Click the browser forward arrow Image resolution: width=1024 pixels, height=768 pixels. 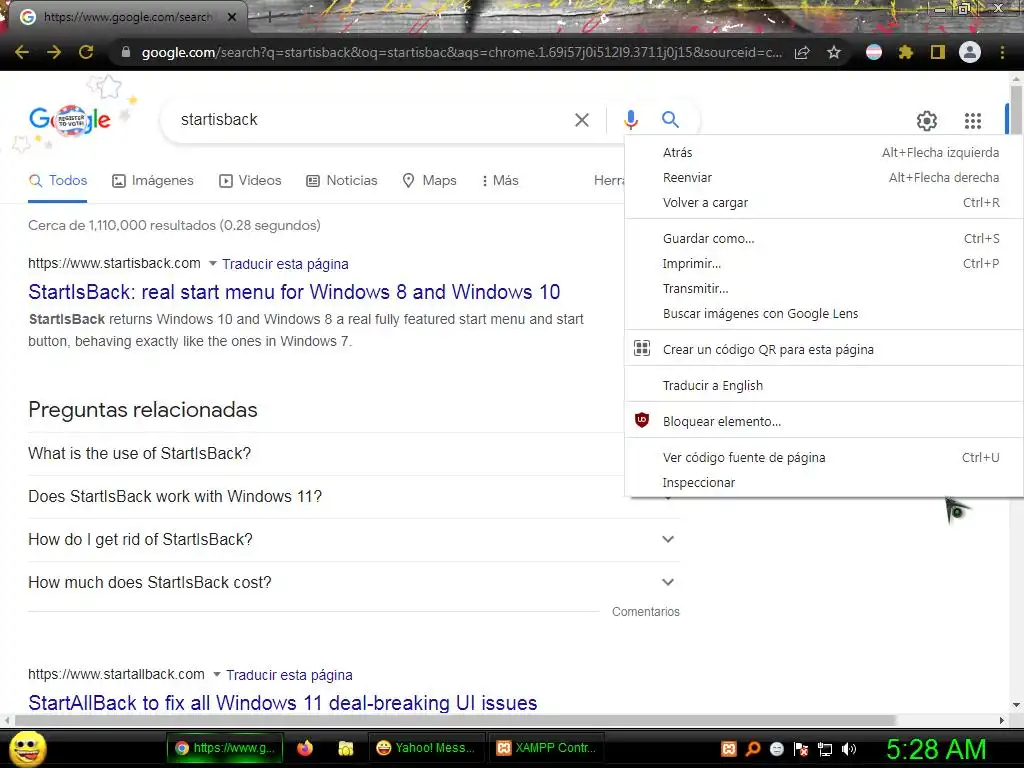(x=54, y=52)
